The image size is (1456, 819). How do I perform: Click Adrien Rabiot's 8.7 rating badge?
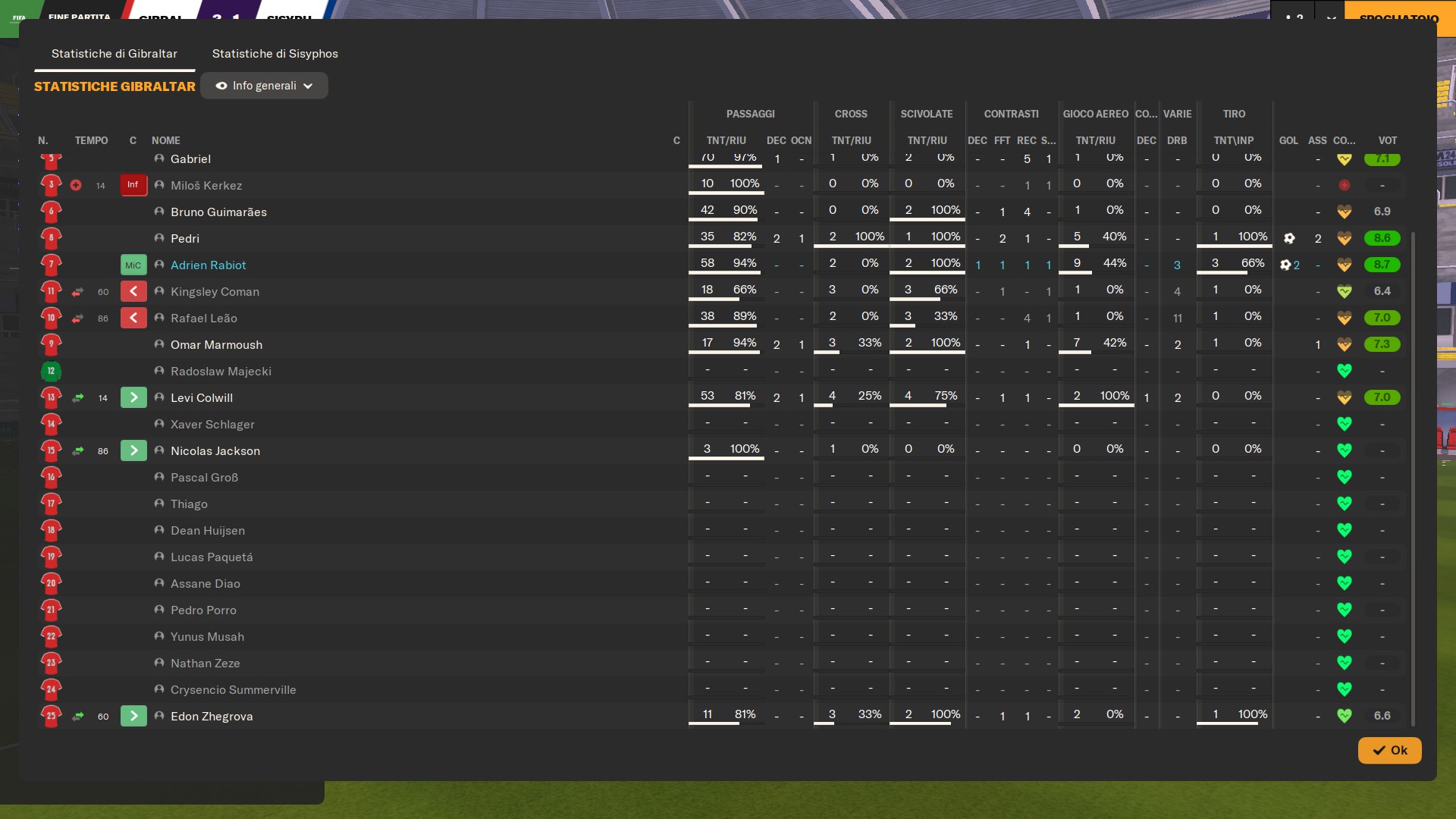(1382, 265)
